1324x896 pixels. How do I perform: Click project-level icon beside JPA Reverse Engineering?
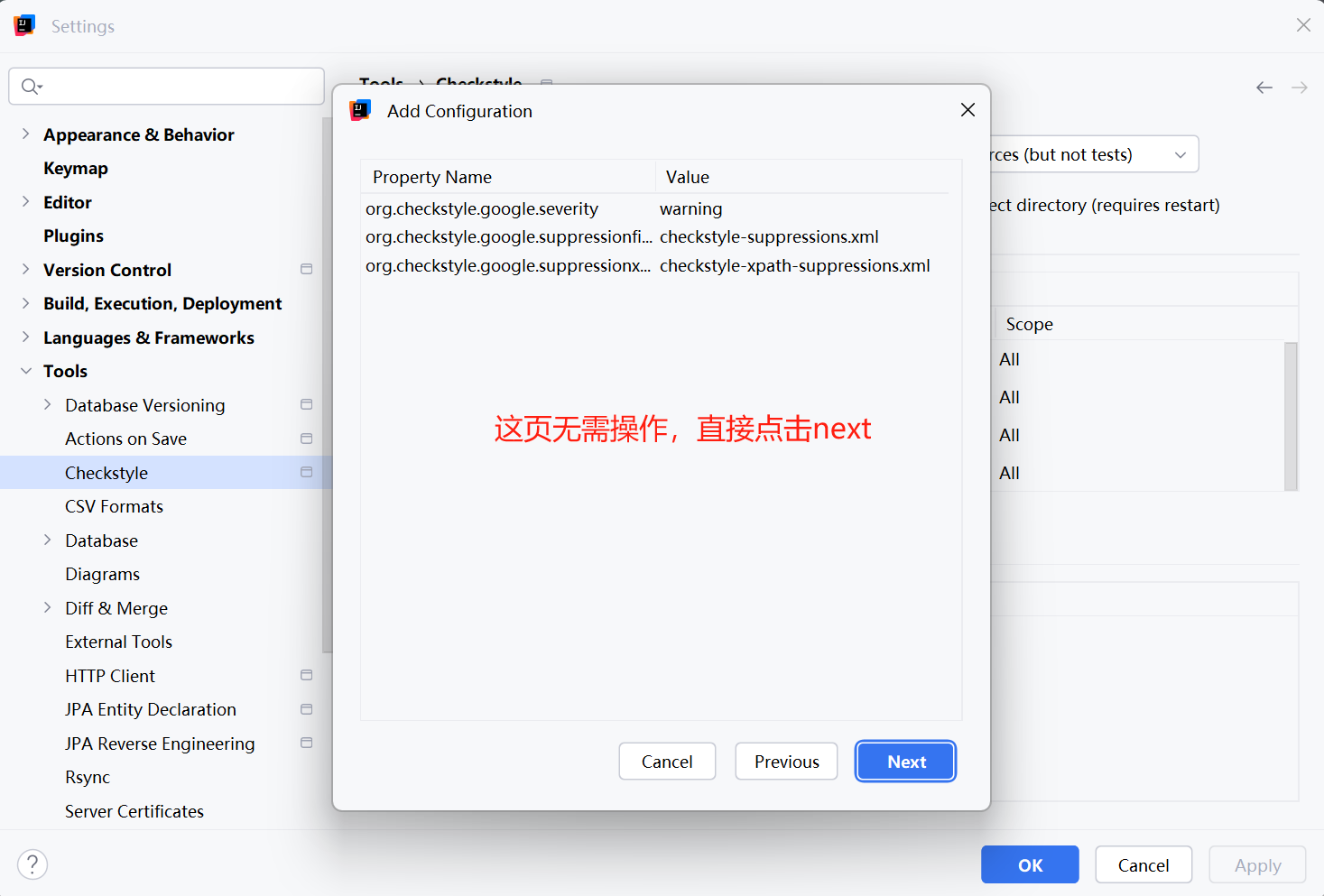tap(306, 743)
